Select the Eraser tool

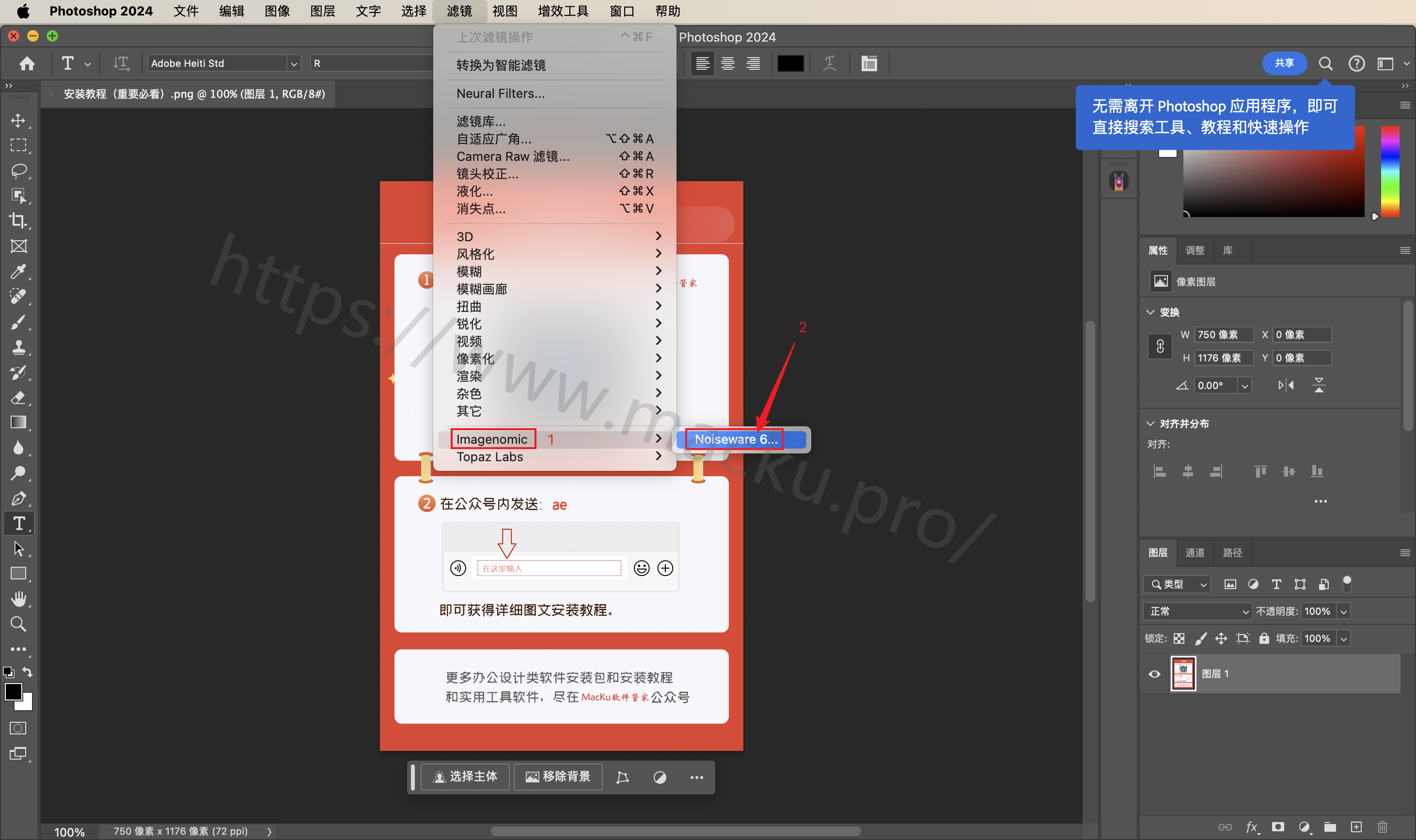tap(18, 397)
